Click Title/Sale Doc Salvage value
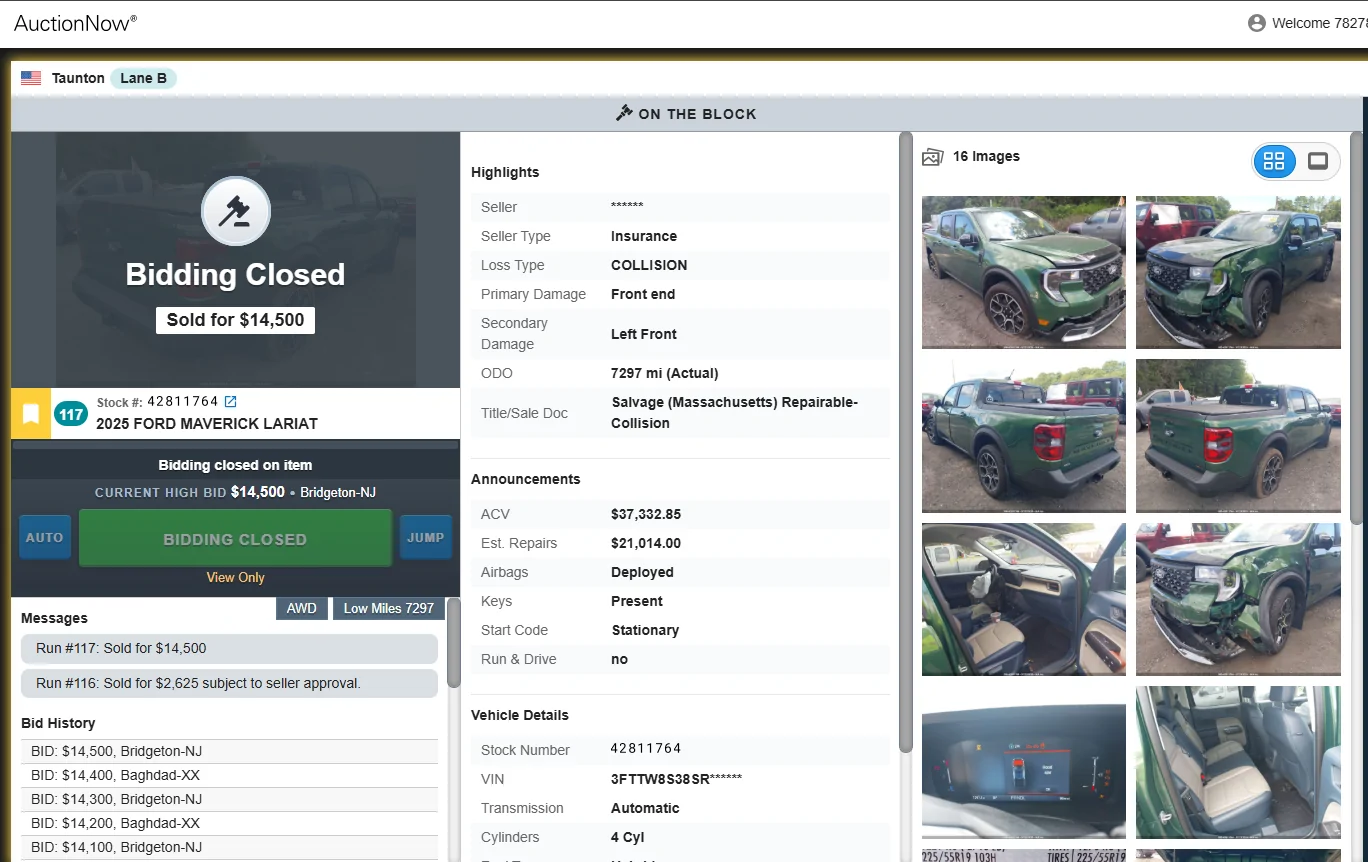This screenshot has height=862, width=1368. pos(735,413)
